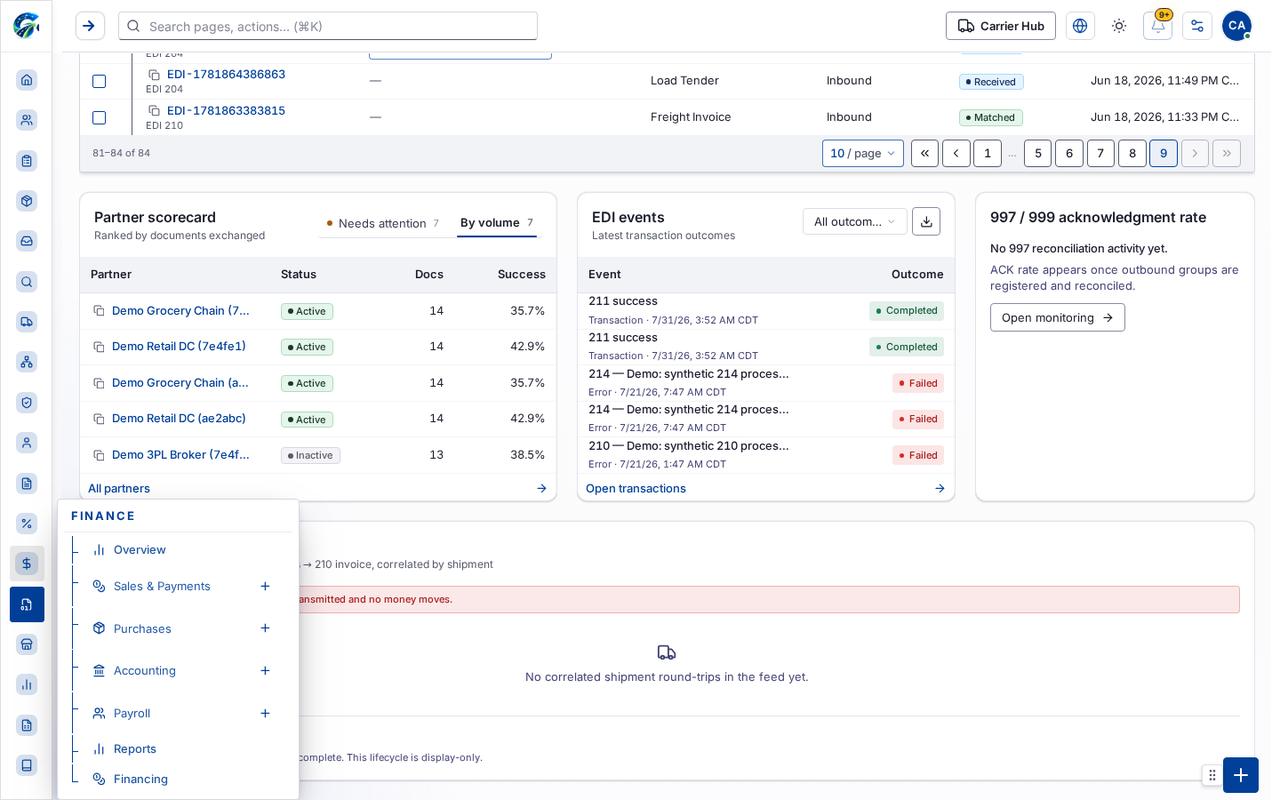
Task: Copy the Demo 3PL Broker partner name
Action: coord(99,455)
